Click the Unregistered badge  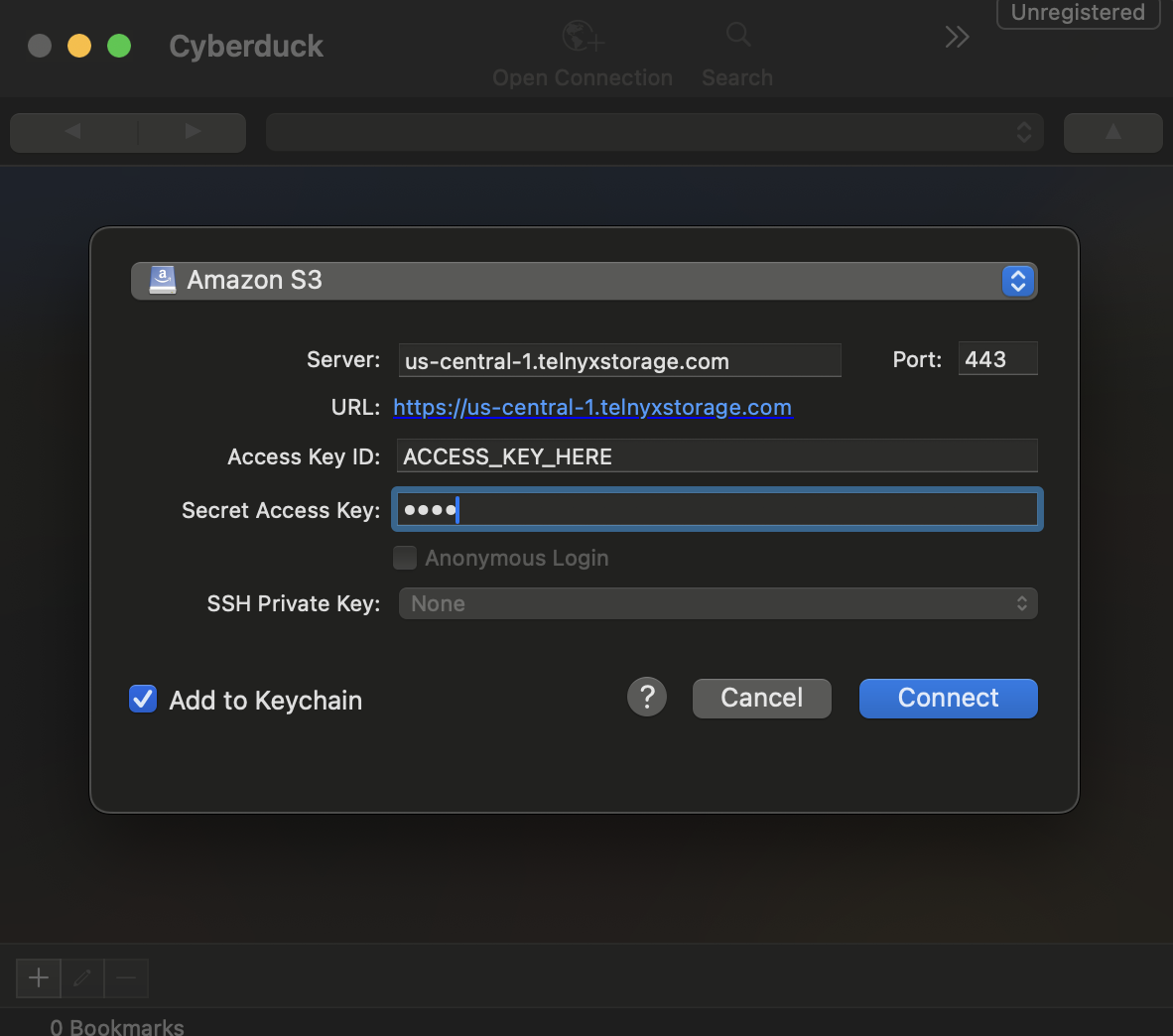tap(1078, 13)
